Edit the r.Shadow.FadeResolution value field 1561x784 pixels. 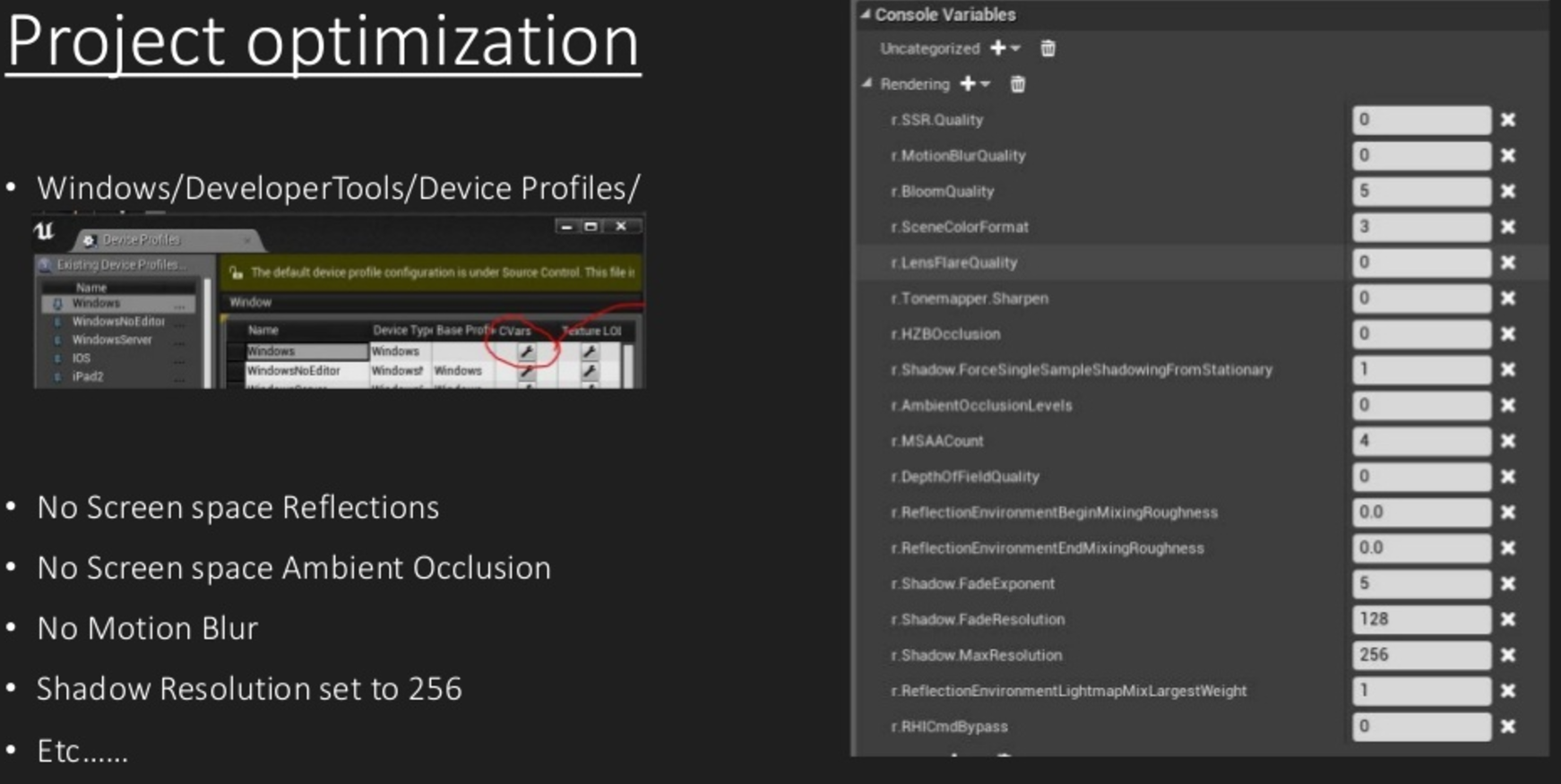[1421, 619]
